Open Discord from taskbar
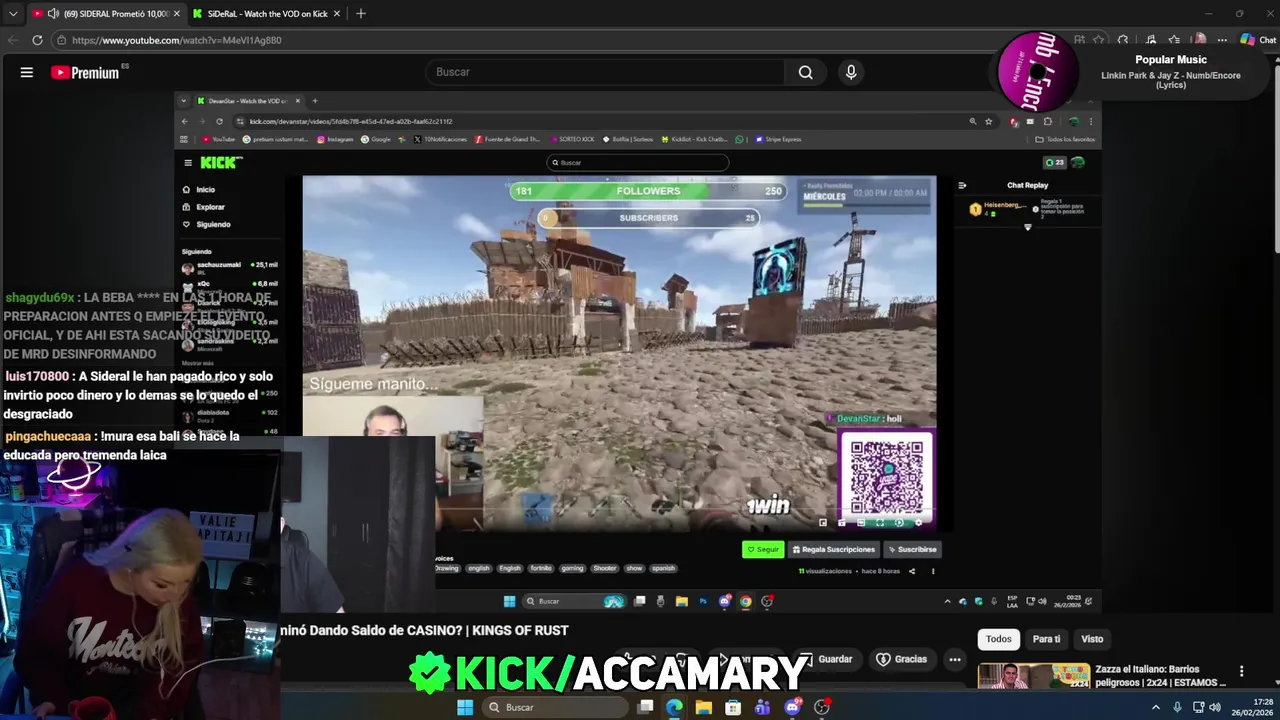 pyautogui.click(x=792, y=707)
